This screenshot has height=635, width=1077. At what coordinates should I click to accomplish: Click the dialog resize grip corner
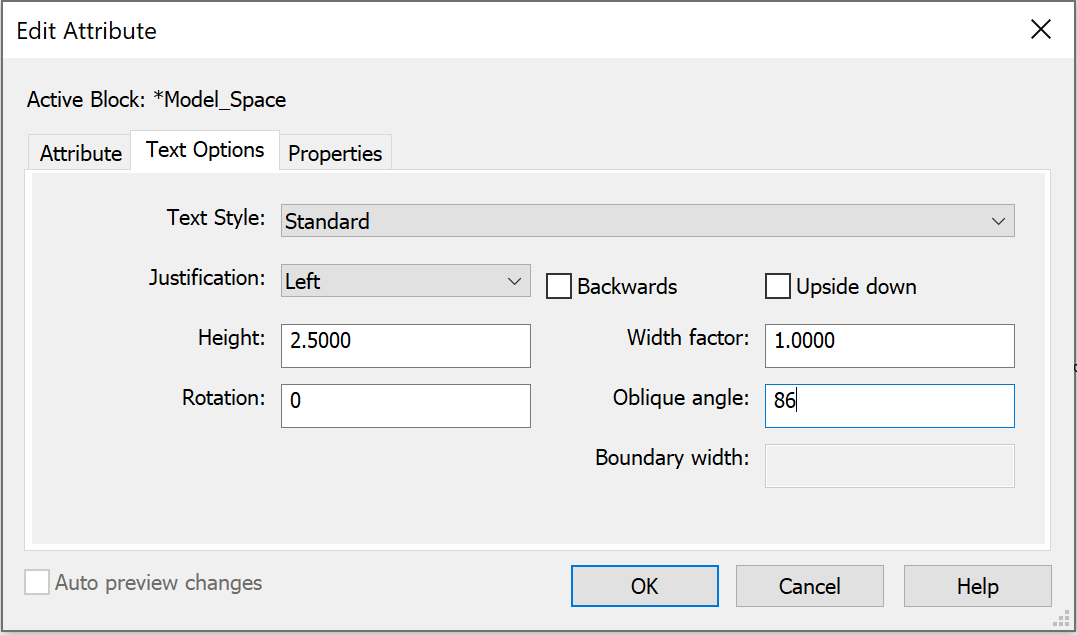point(1062,621)
